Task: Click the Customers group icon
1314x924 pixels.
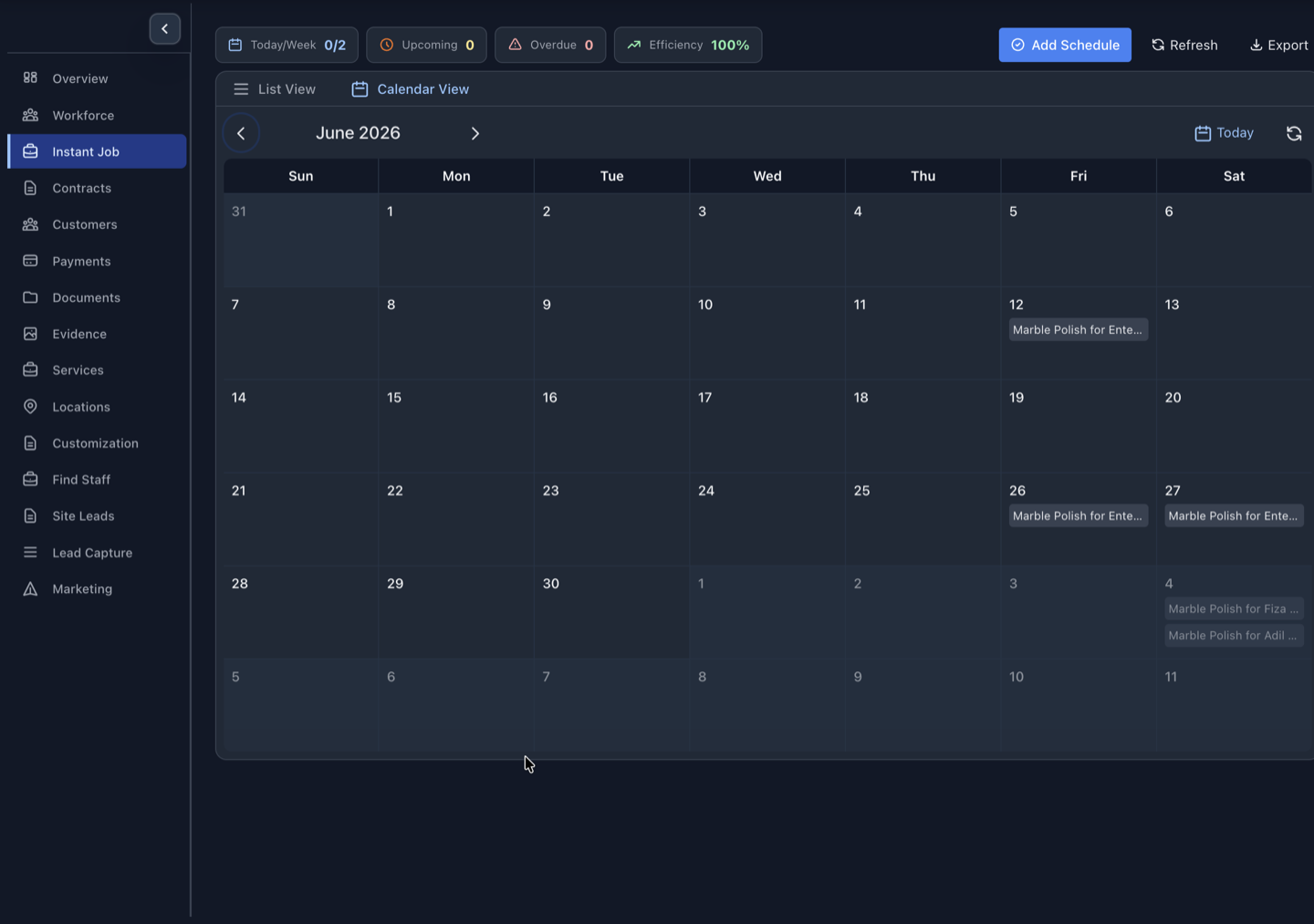Action: point(30,224)
